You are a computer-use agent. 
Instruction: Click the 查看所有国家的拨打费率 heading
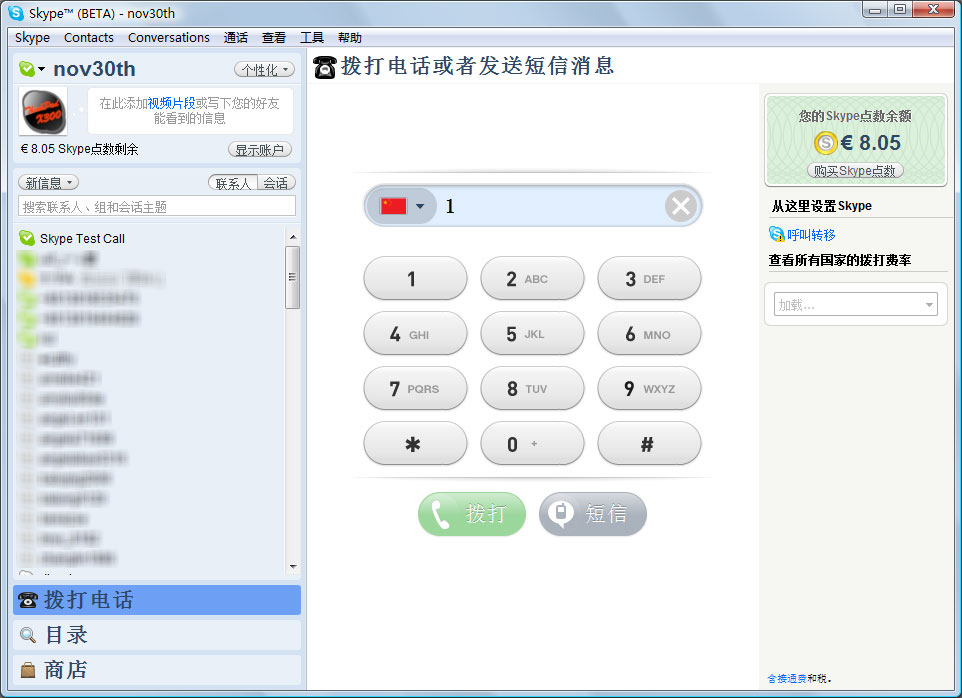[x=840, y=260]
